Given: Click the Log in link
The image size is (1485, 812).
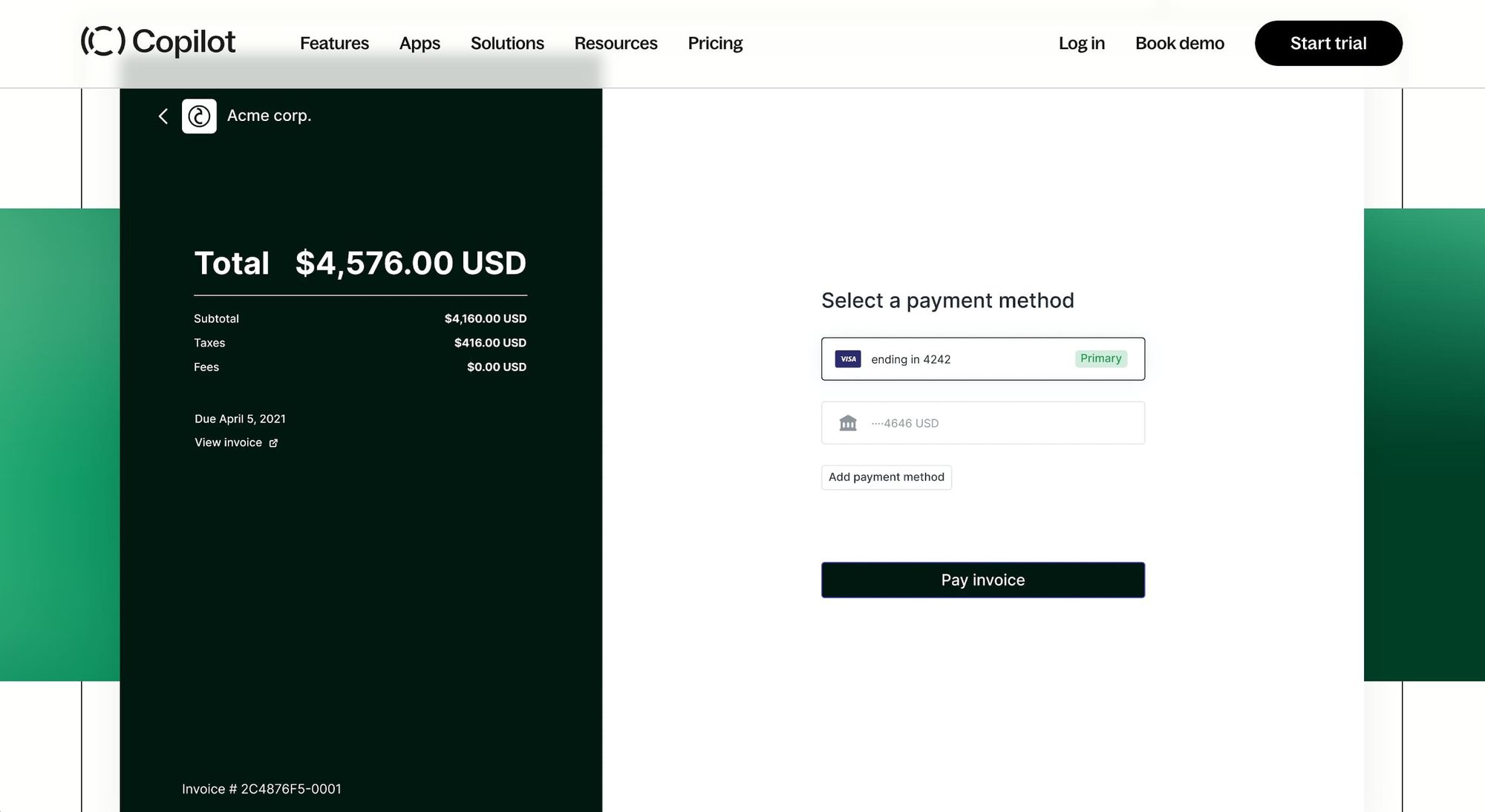Looking at the screenshot, I should pyautogui.click(x=1081, y=43).
